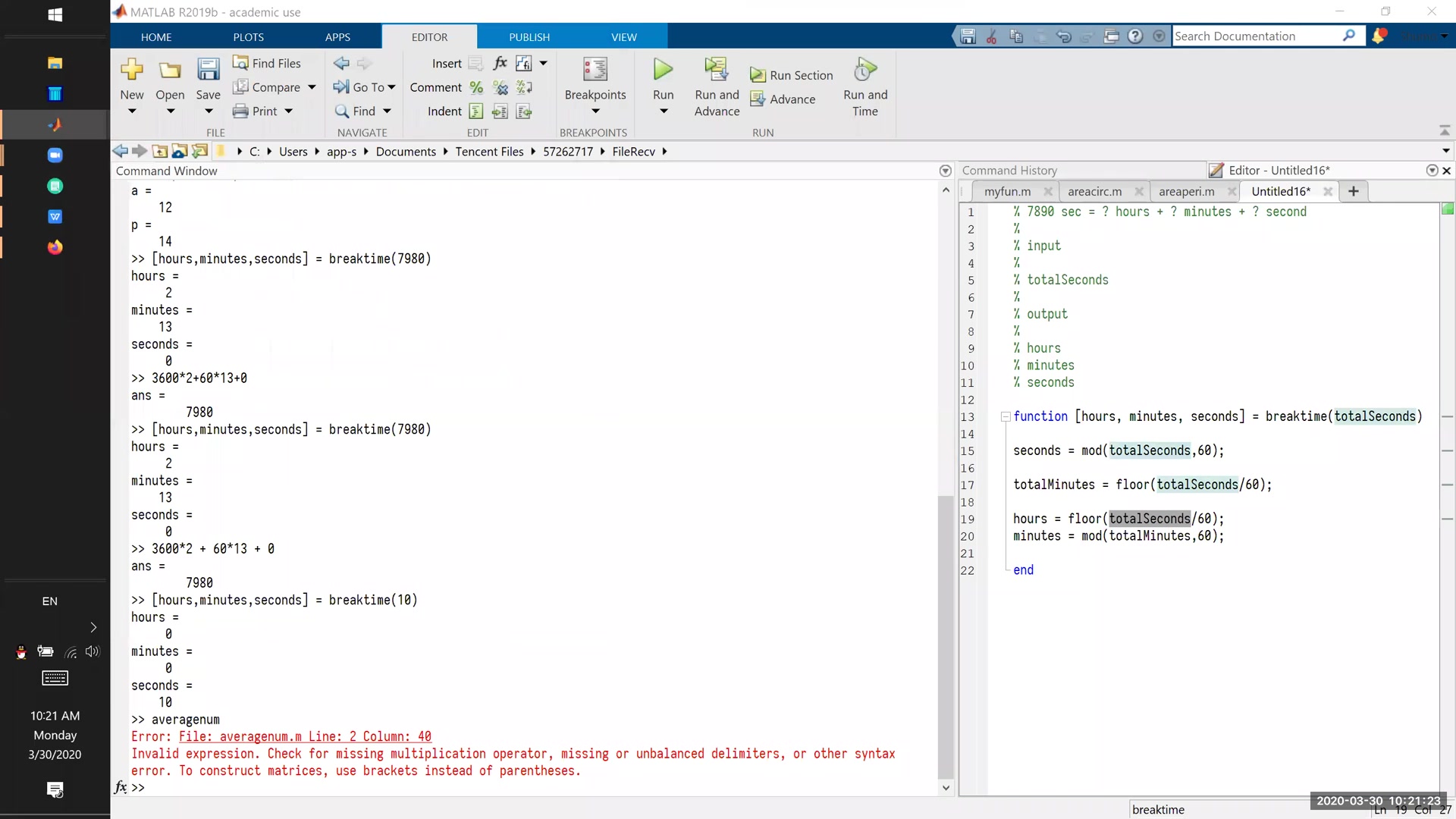The height and width of the screenshot is (819, 1456).
Task: Click Go To navigation button
Action: coord(370,87)
